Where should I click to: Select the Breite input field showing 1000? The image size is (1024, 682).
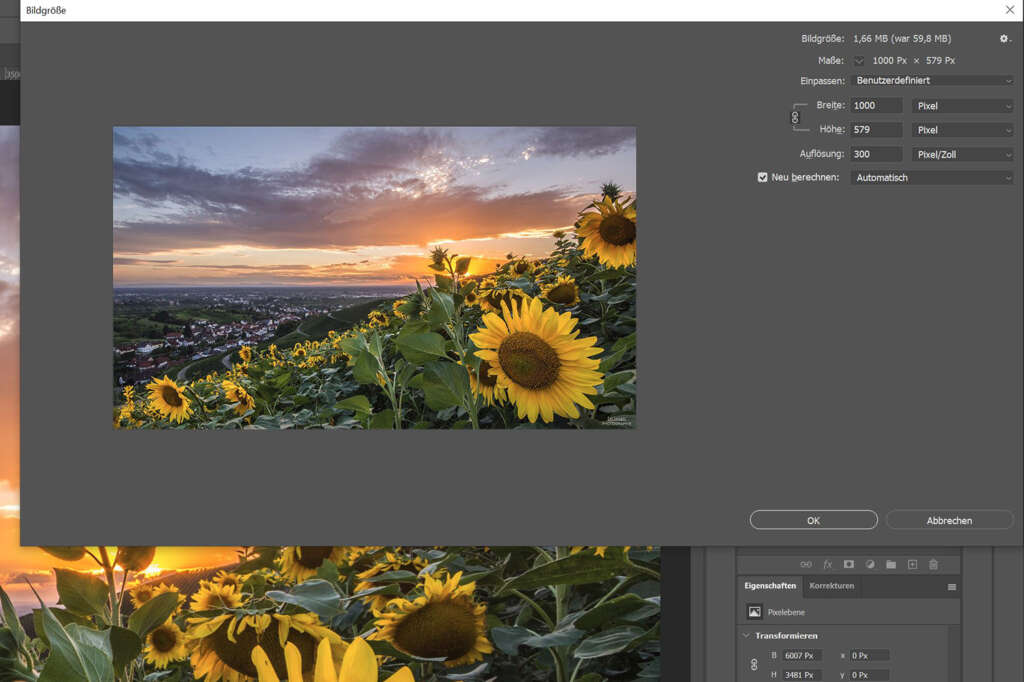coord(875,105)
